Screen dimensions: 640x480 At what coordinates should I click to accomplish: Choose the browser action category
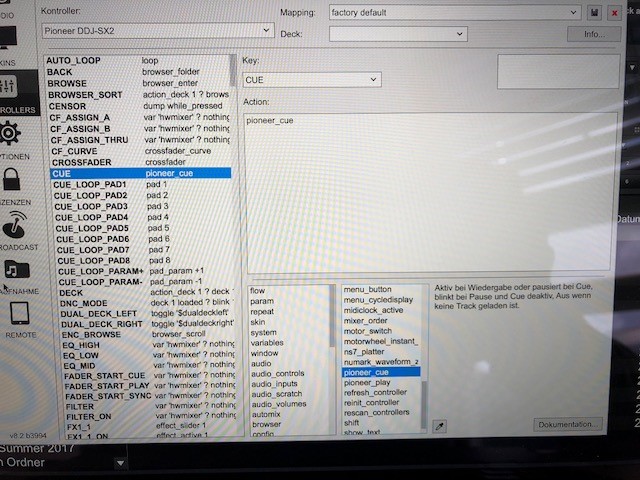[x=267, y=424]
